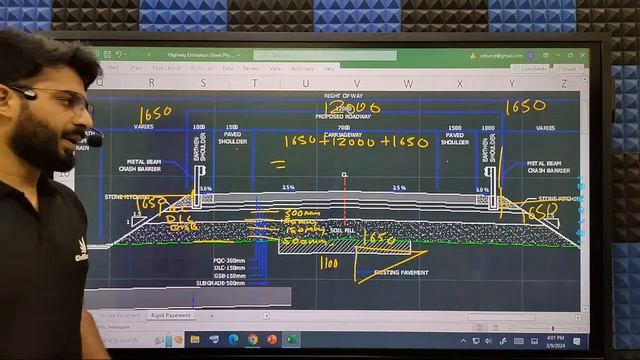Open the Review ribbon tab
Screen dimensions: 640x360
(251, 69)
